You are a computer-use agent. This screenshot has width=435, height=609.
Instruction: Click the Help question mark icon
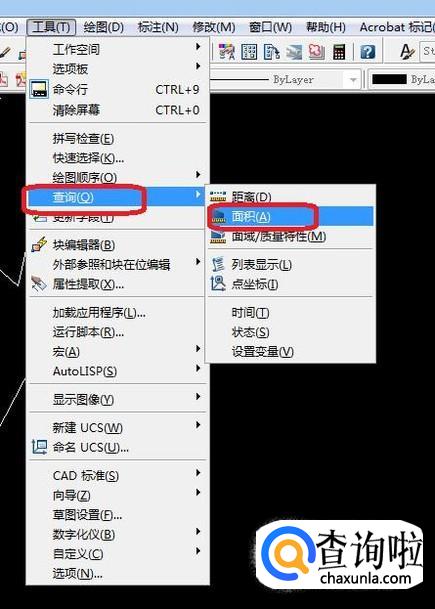(367, 52)
